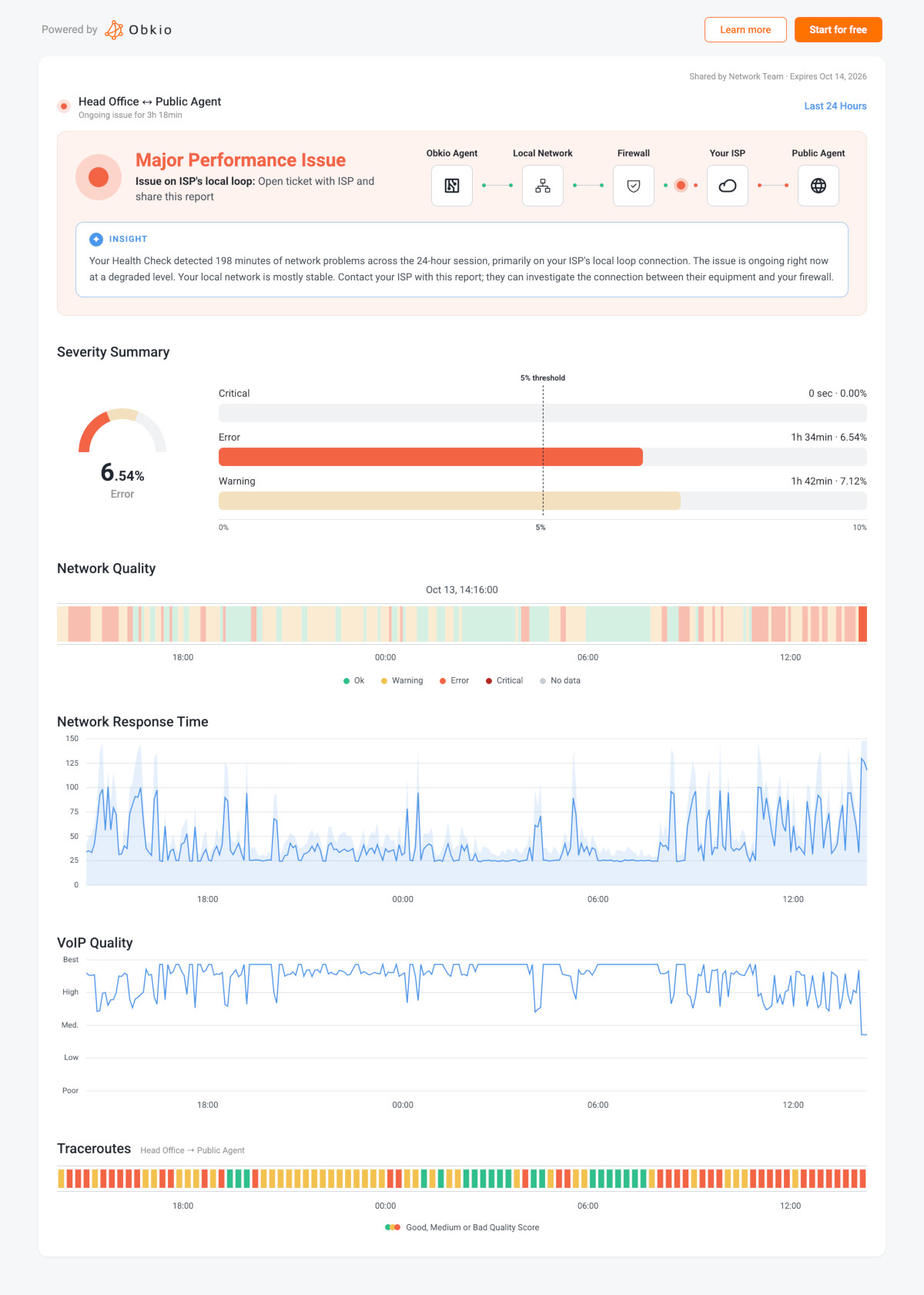Click the 1h 42min · 7.12% value

(x=829, y=481)
